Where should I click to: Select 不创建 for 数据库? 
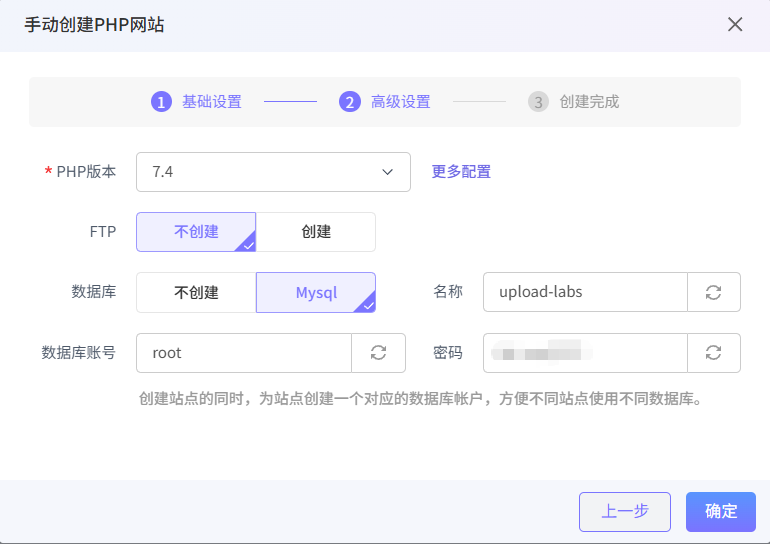coord(196,292)
